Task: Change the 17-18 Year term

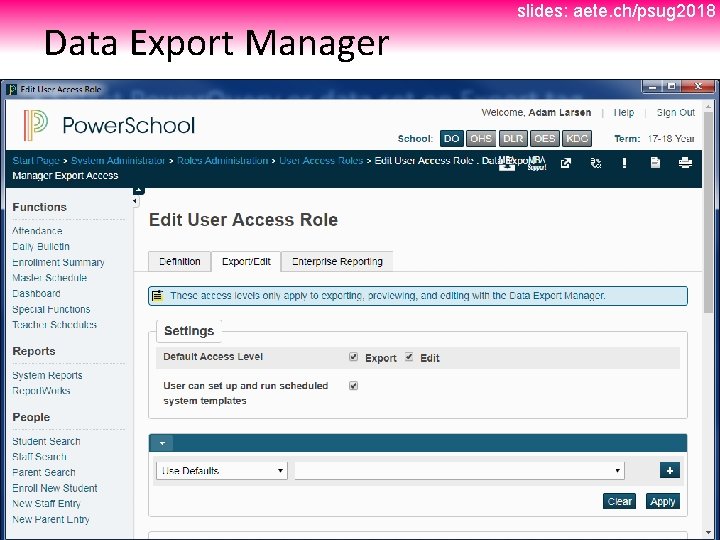Action: 671,138
